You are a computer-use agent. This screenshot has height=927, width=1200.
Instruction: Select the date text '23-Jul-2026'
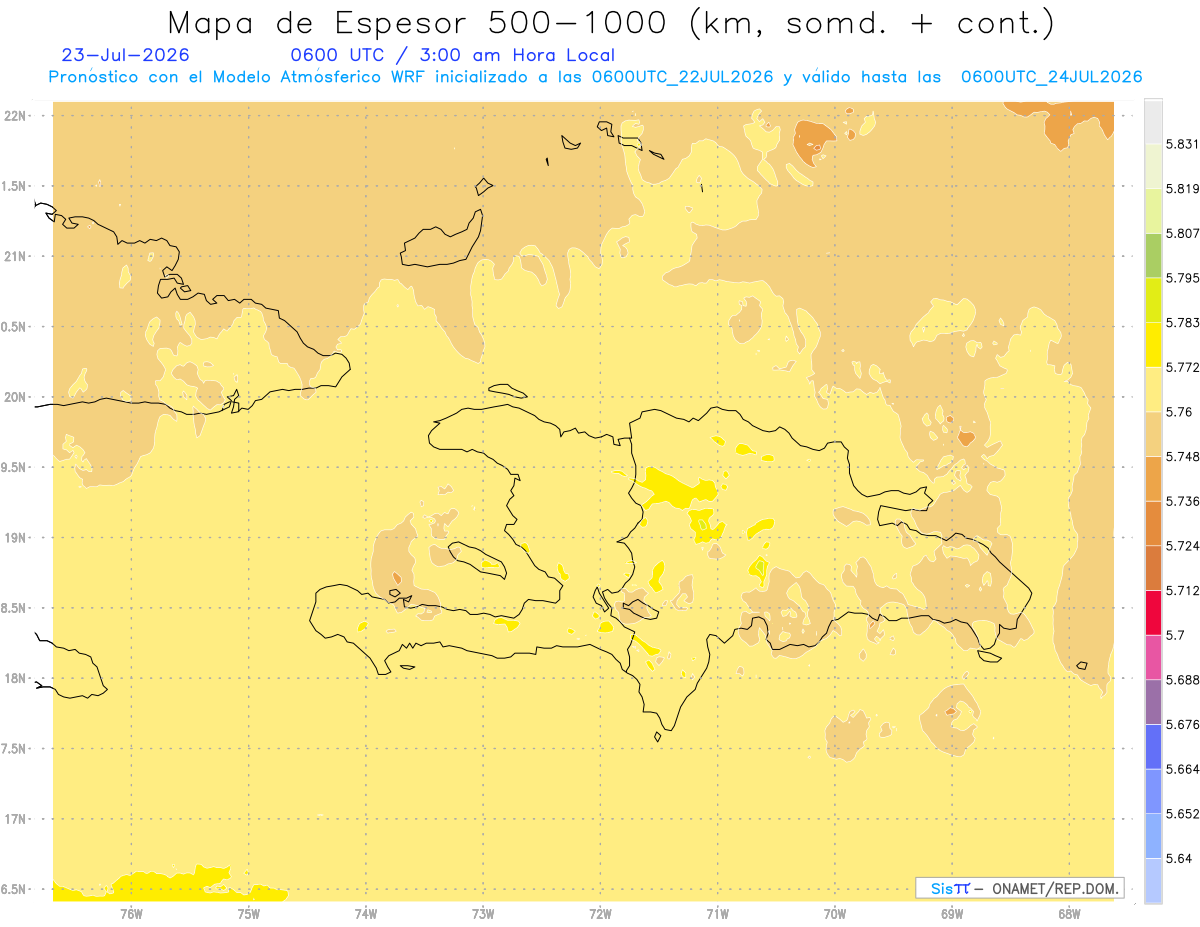pos(125,55)
